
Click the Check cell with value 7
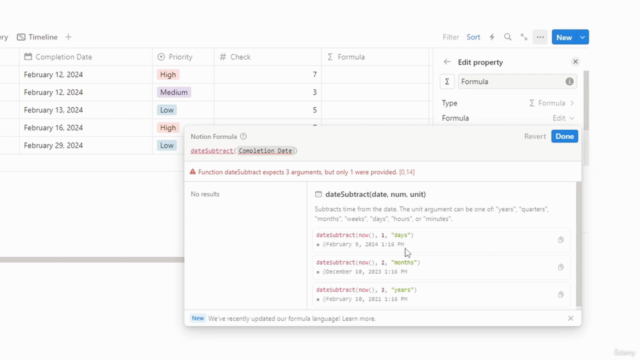coord(268,75)
